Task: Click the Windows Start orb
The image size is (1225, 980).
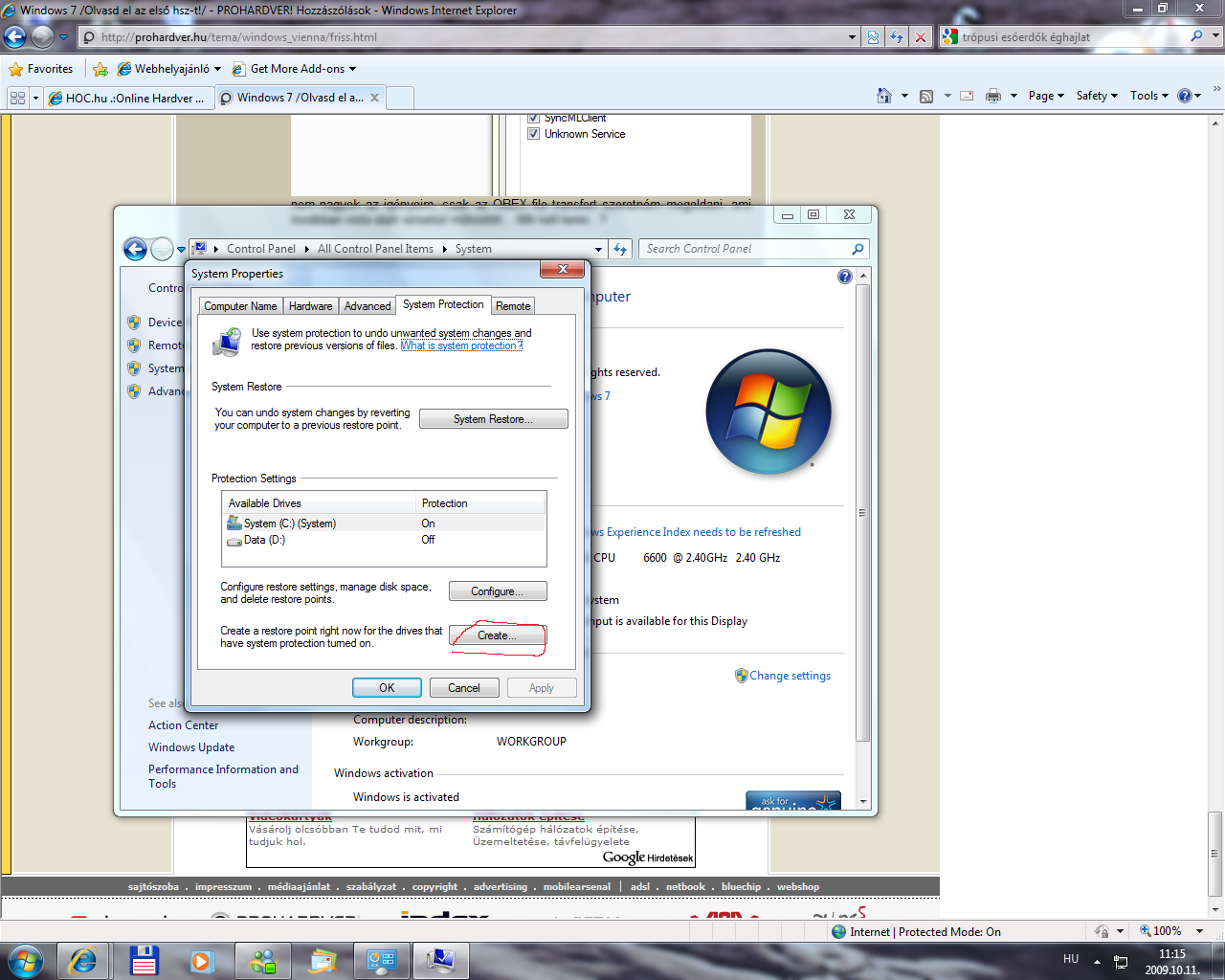Action: click(x=26, y=960)
